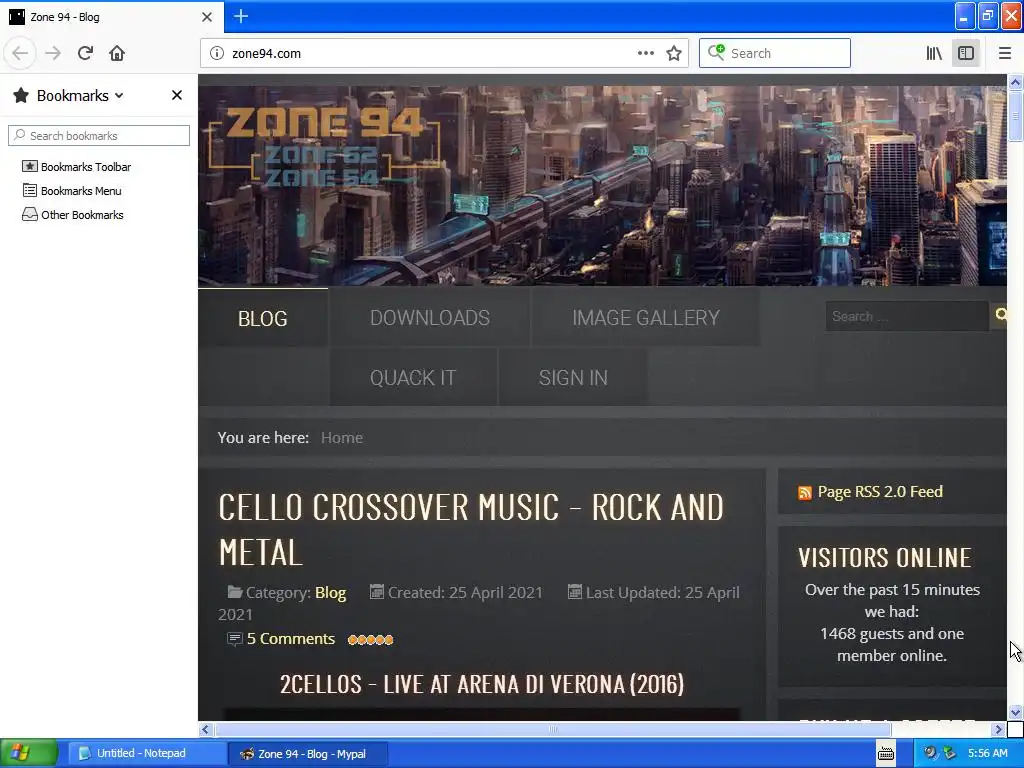Click the taskbar clock 5:56 AM

987,753
